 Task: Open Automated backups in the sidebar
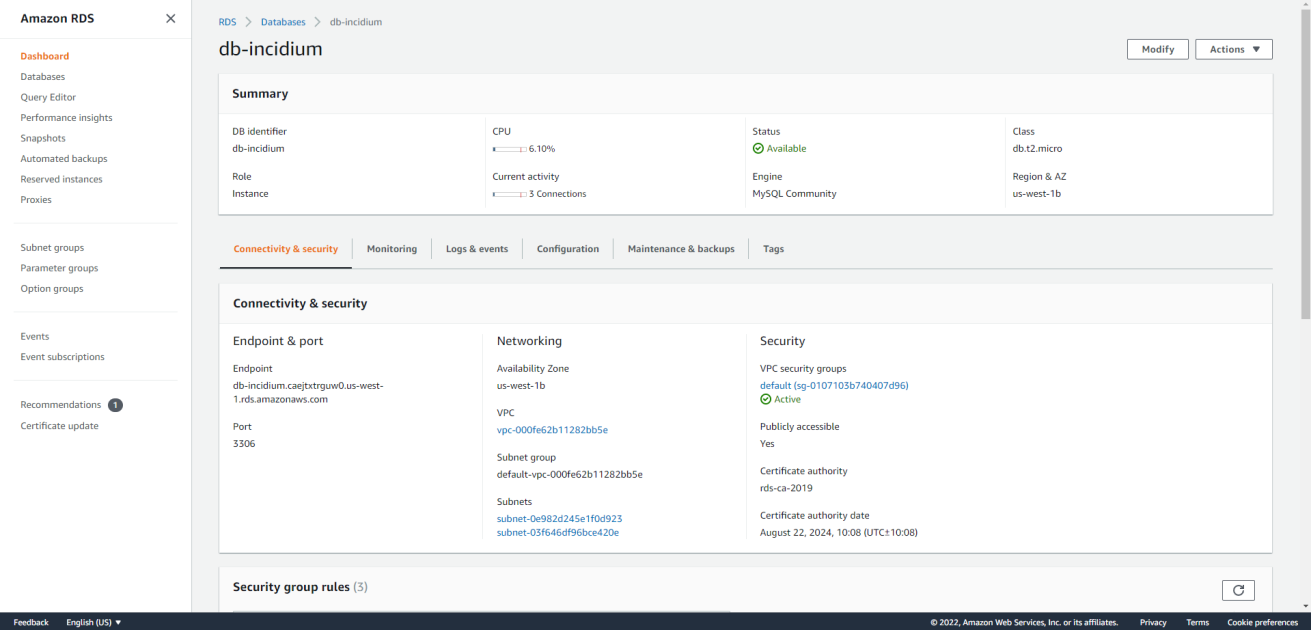[x=64, y=159]
